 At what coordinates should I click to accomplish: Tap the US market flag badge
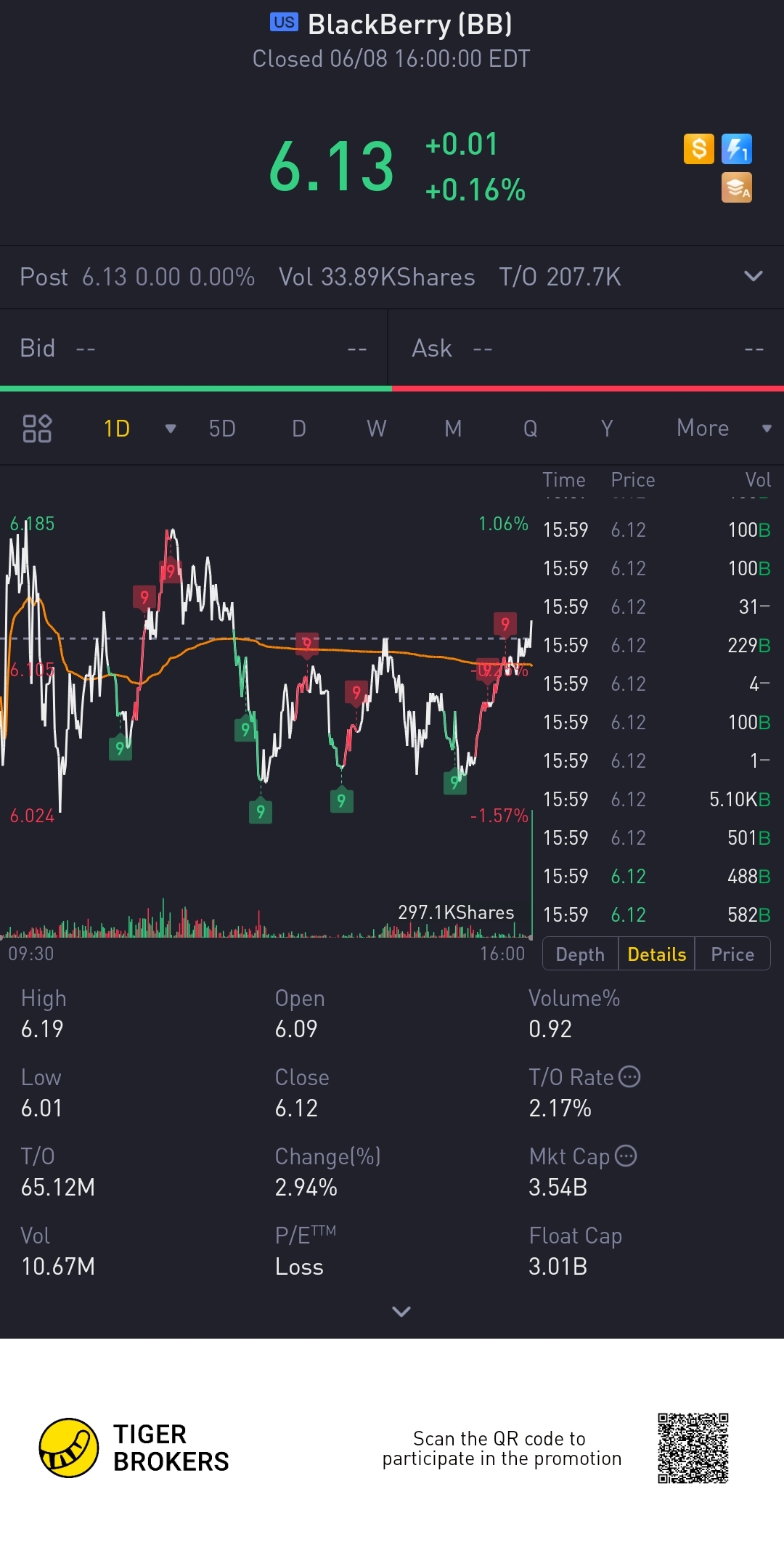284,23
